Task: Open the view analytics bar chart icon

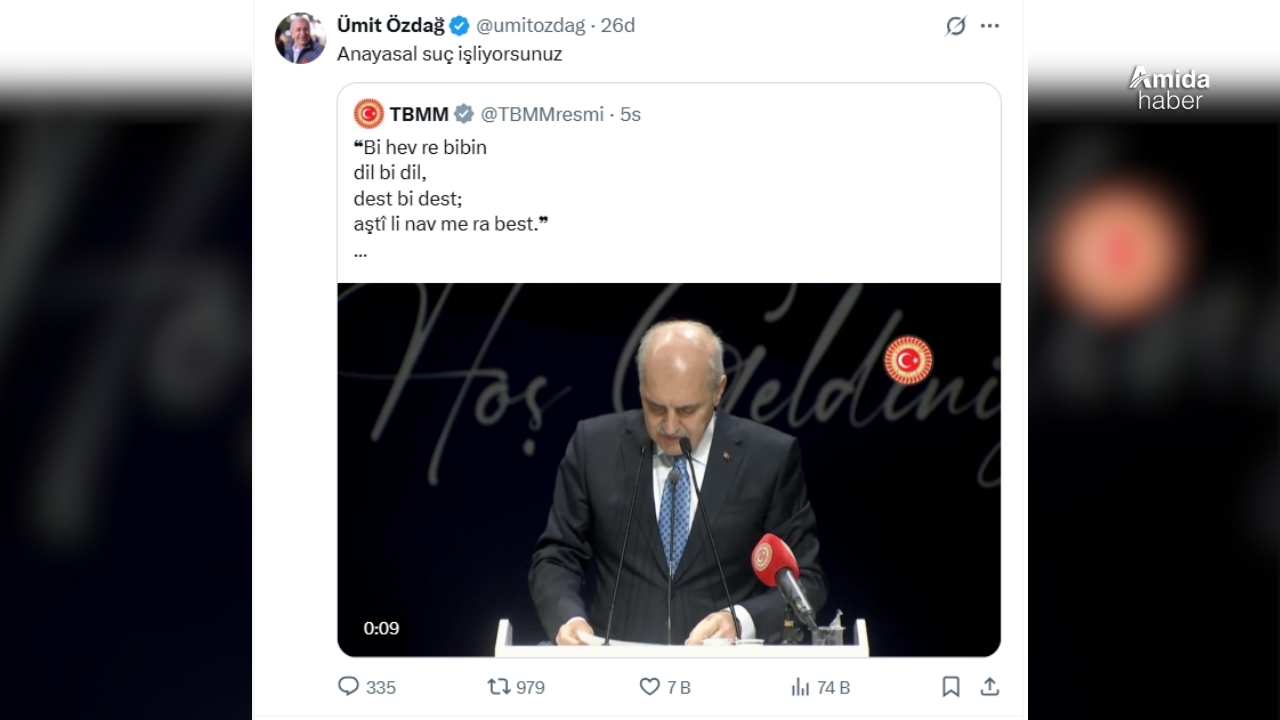Action: [x=800, y=687]
